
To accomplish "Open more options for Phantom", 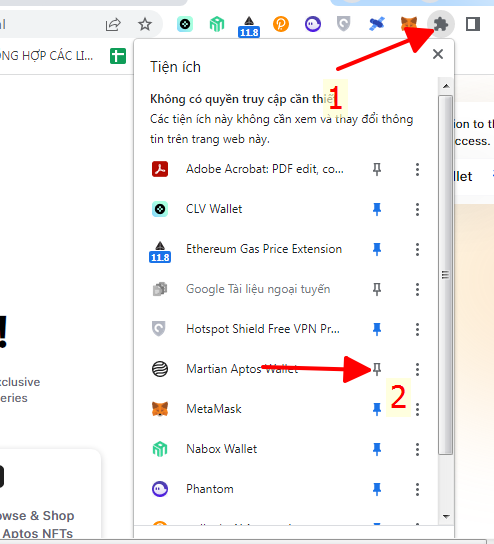I will pos(417,489).
